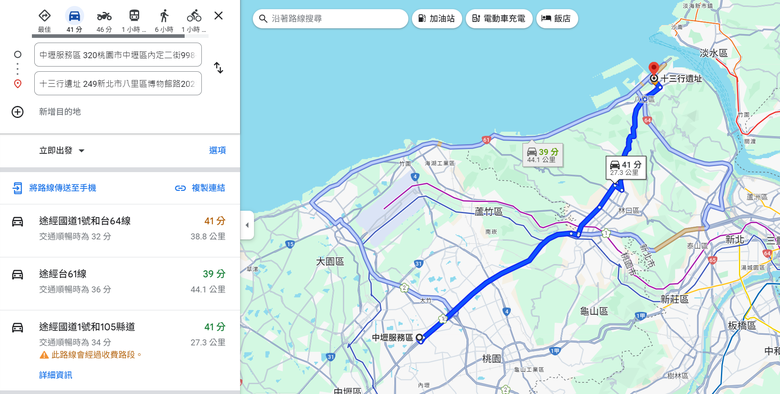Screen dimensions: 780x394
Task: Click 板橋區 label on map
Action: click(742, 325)
